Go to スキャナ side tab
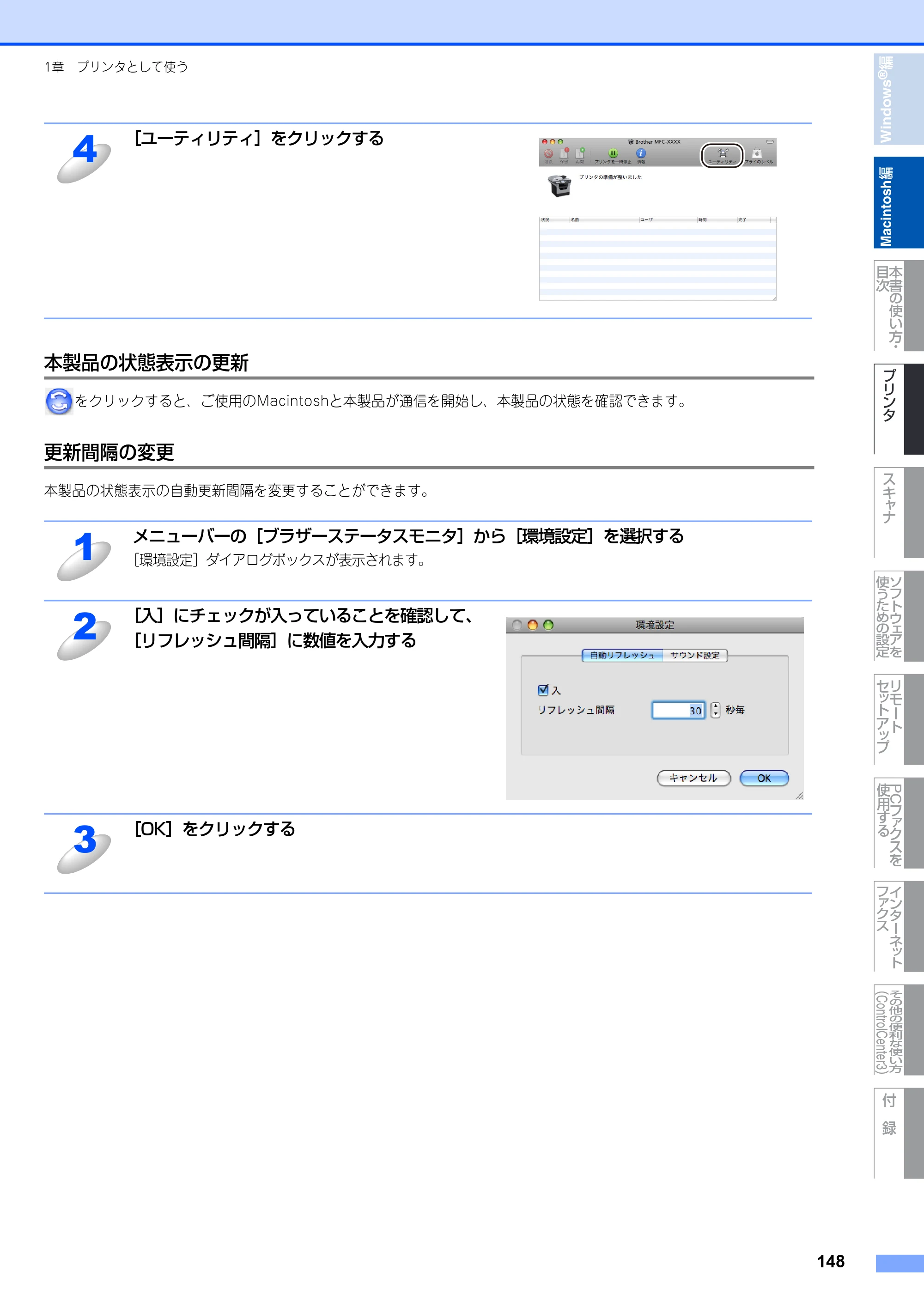Image resolution: width=924 pixels, height=1308 pixels. click(899, 513)
